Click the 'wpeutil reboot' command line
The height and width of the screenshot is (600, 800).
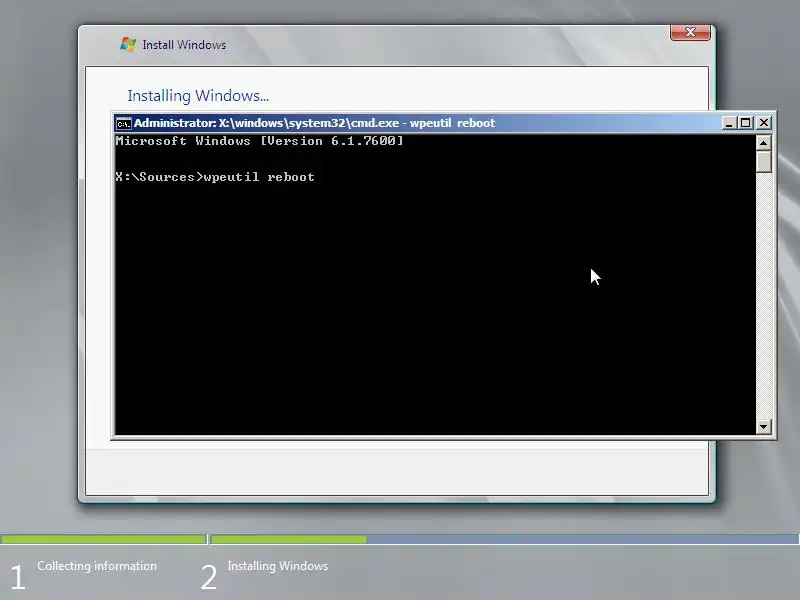(x=215, y=177)
